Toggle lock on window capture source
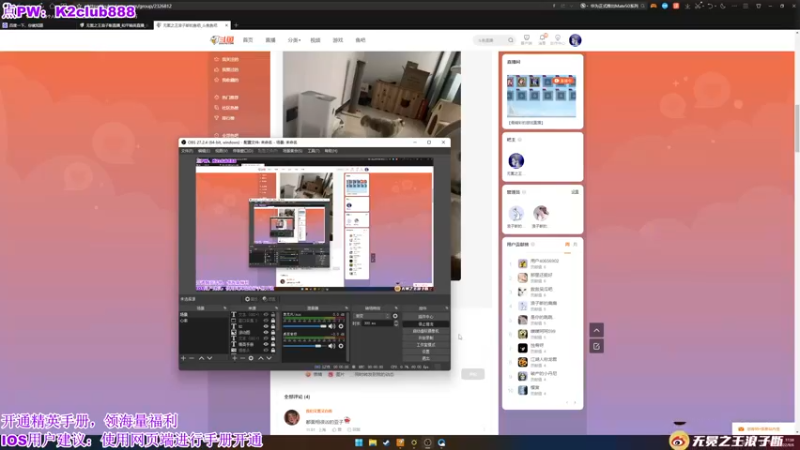Screen dimensions: 800x450 click(x=273, y=320)
